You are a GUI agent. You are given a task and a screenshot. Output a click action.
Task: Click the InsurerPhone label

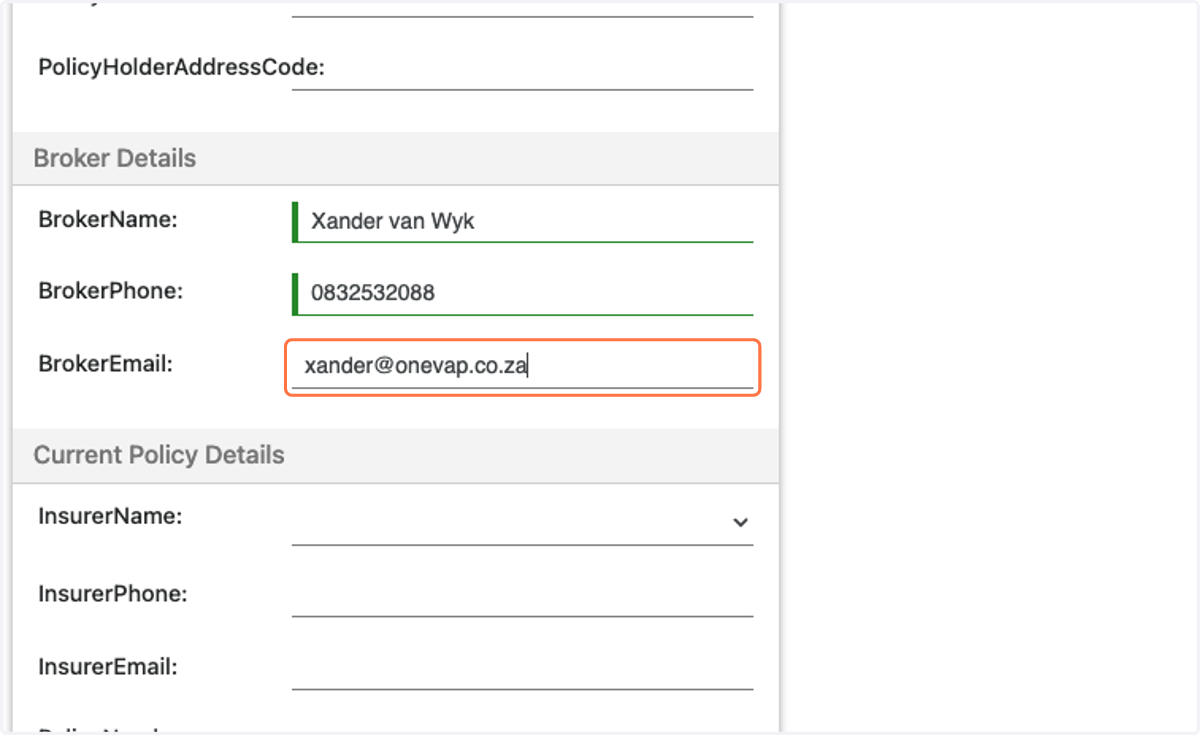[113, 594]
